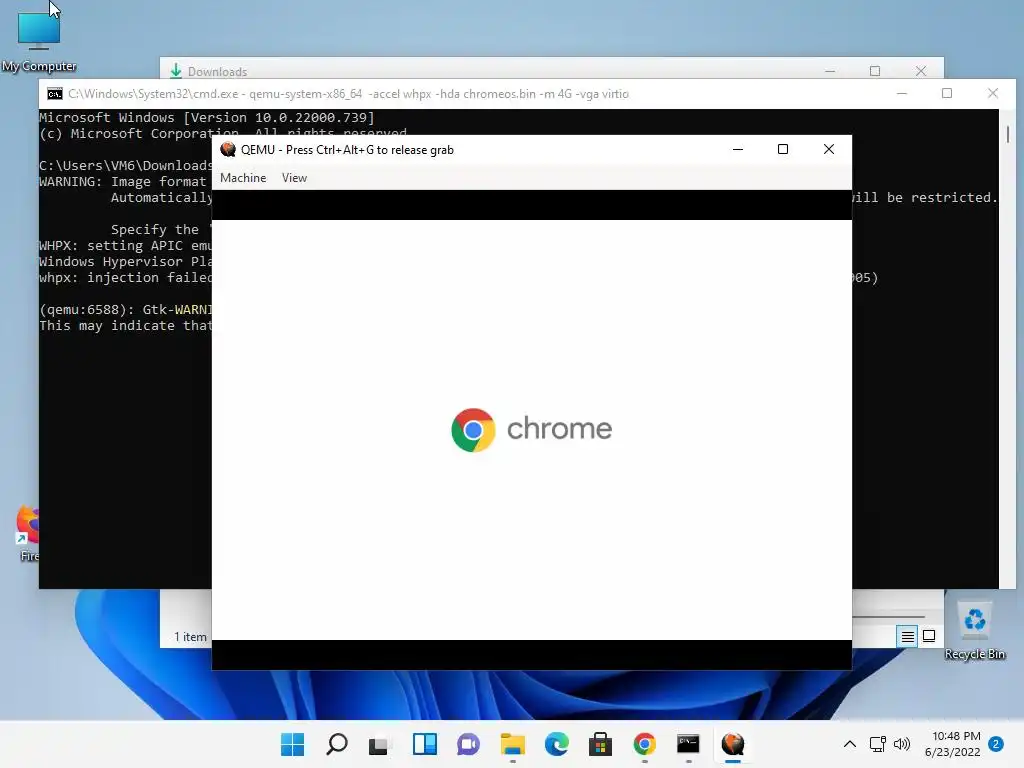Minimize the QEMU window
This screenshot has height=768, width=1024.
[x=738, y=150]
